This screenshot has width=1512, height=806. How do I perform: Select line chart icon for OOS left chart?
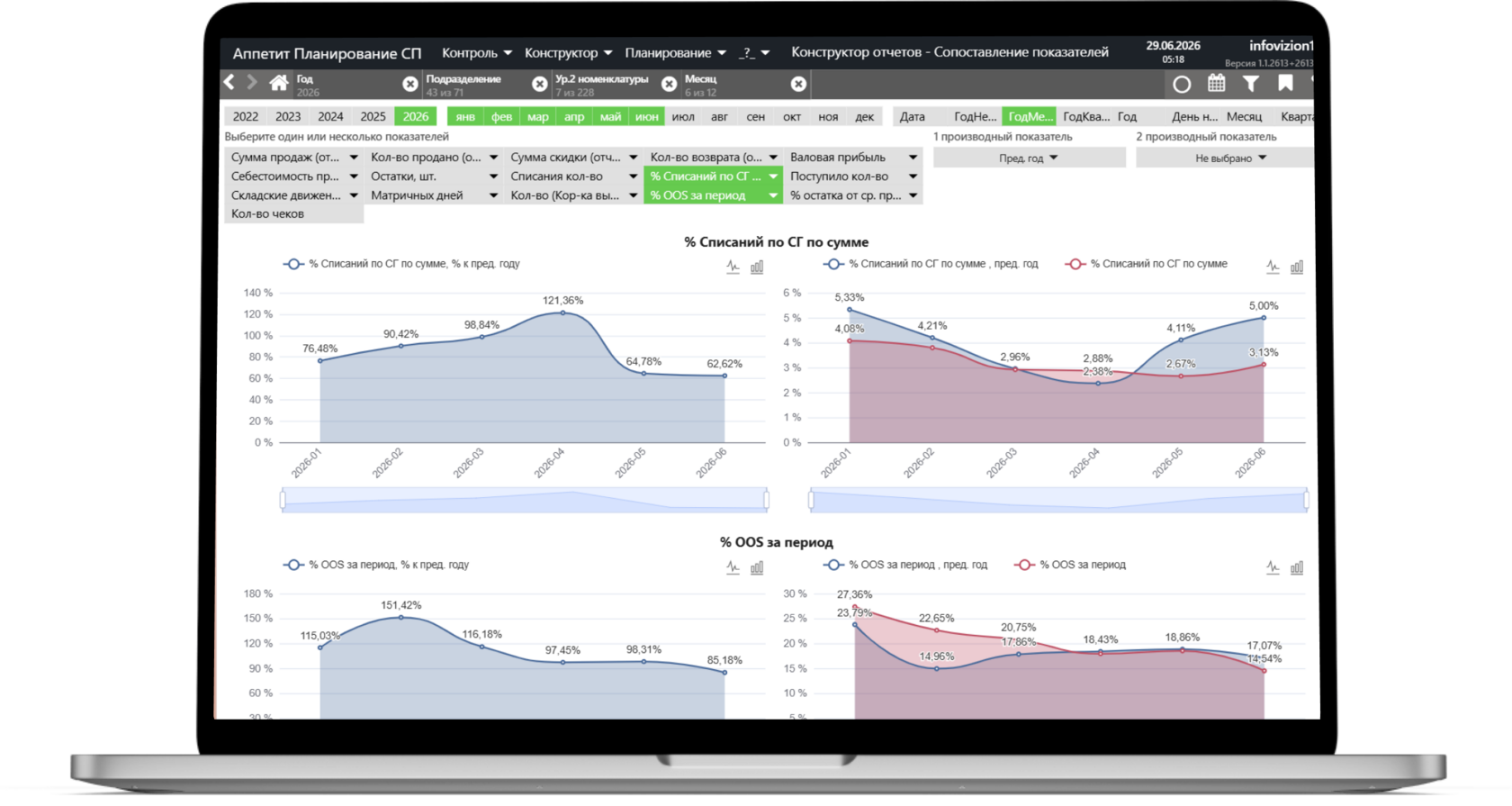[x=733, y=567]
